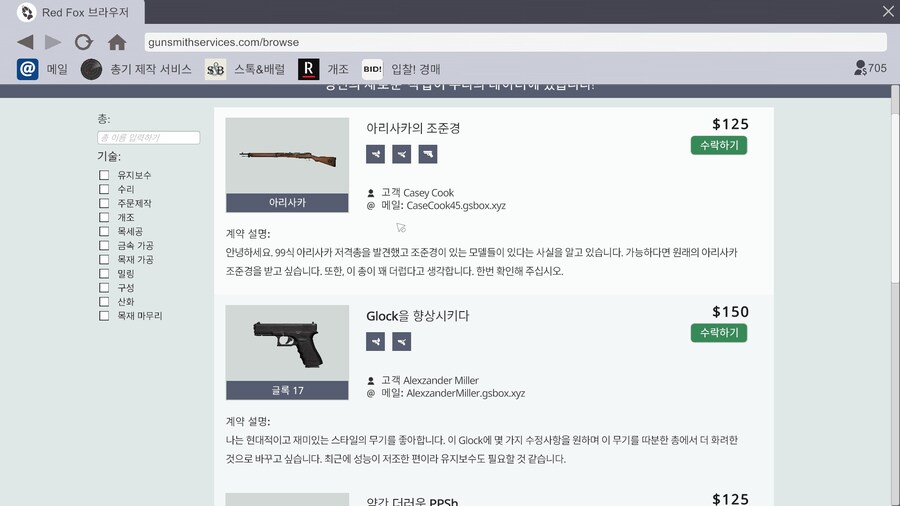
Task: Select the Red Fox 브라우저 tab
Action: 72,12
